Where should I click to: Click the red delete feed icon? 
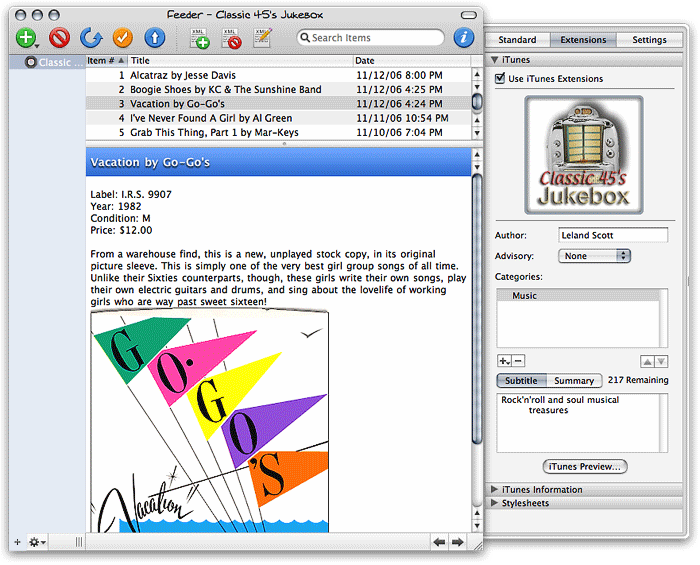coord(59,38)
